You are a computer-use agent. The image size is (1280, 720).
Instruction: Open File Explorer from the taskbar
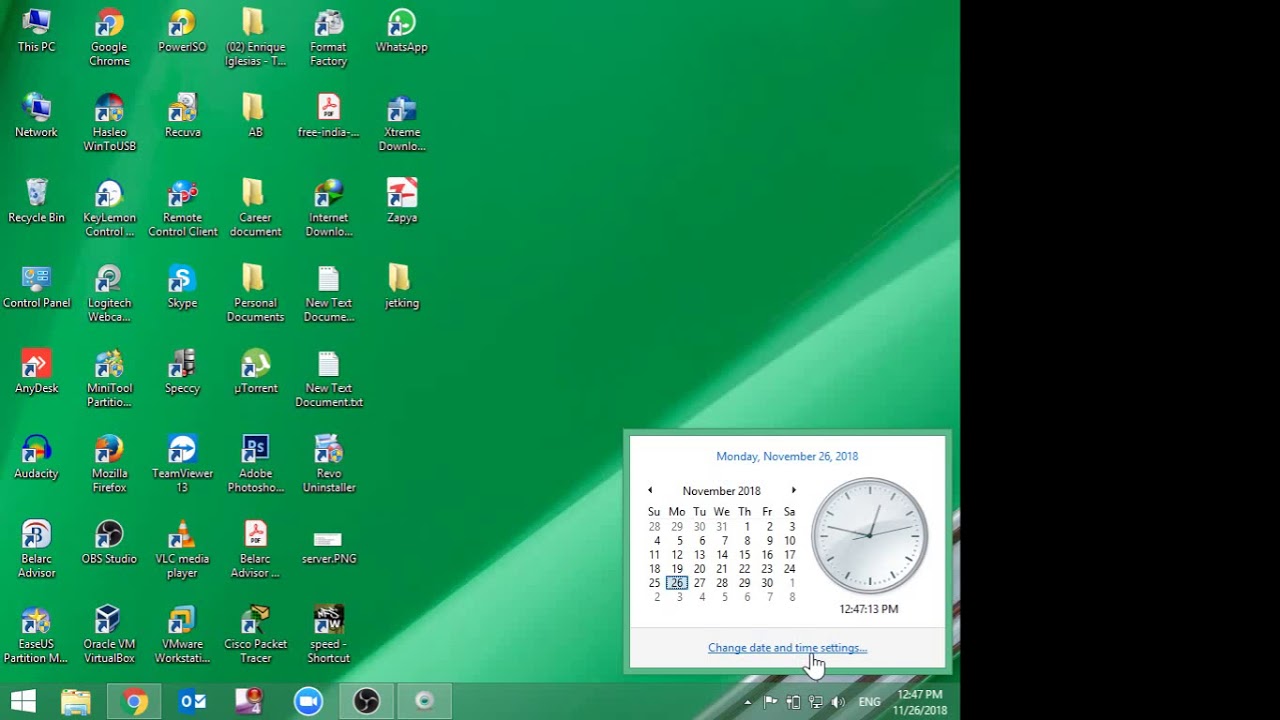[x=76, y=702]
